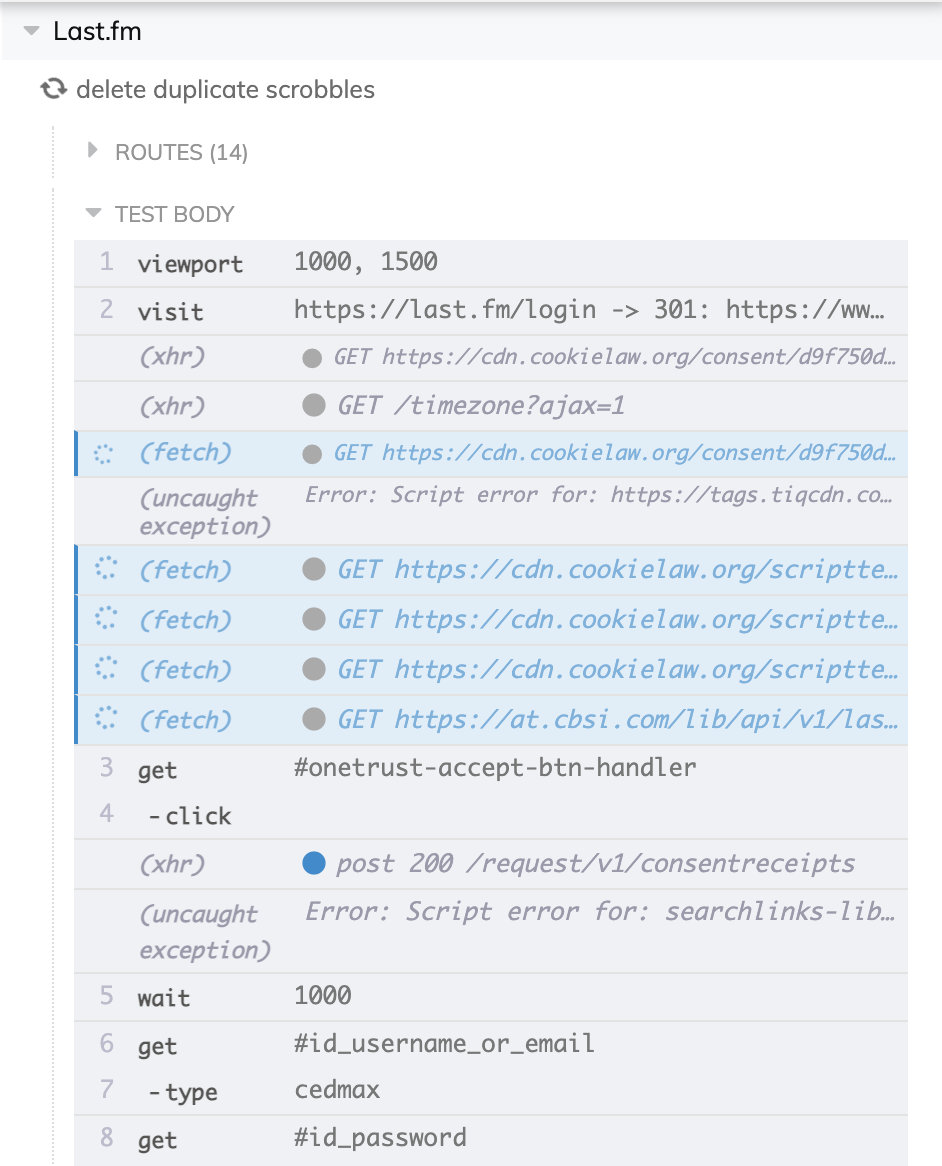The width and height of the screenshot is (942, 1166).
Task: Select the get #id_password command
Action: 491,1139
